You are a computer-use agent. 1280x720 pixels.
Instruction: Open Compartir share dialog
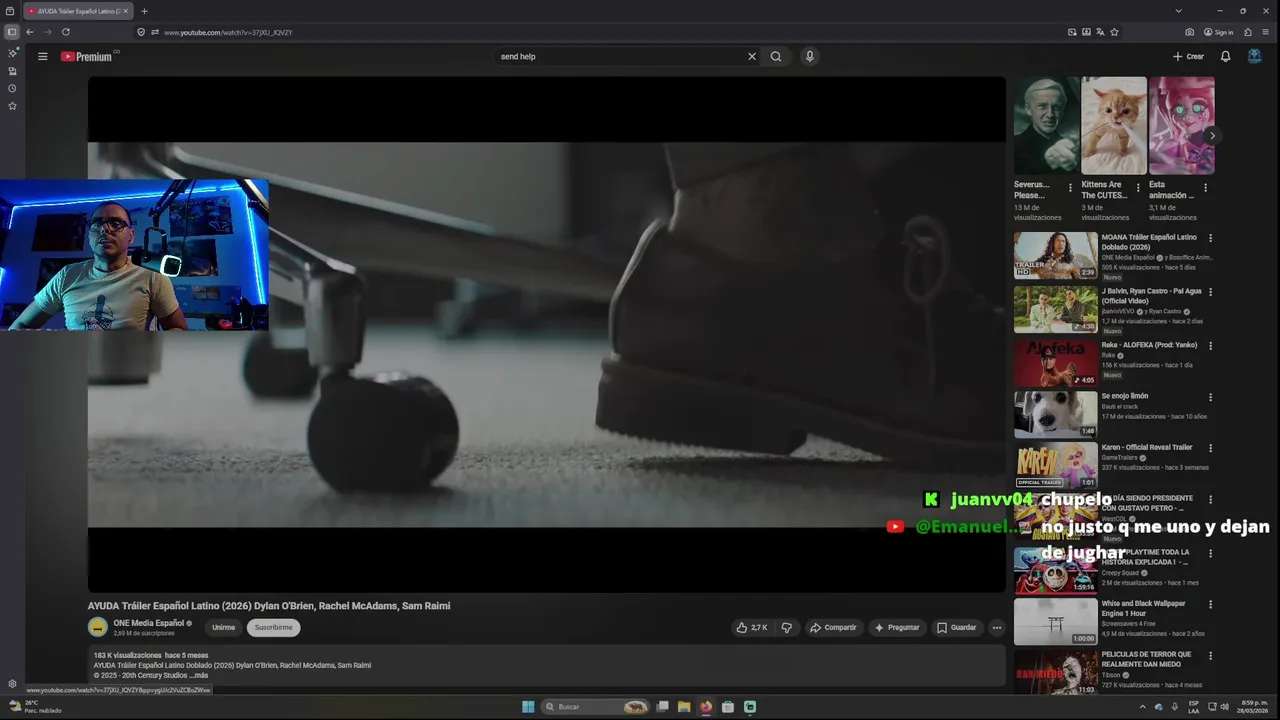(x=833, y=627)
